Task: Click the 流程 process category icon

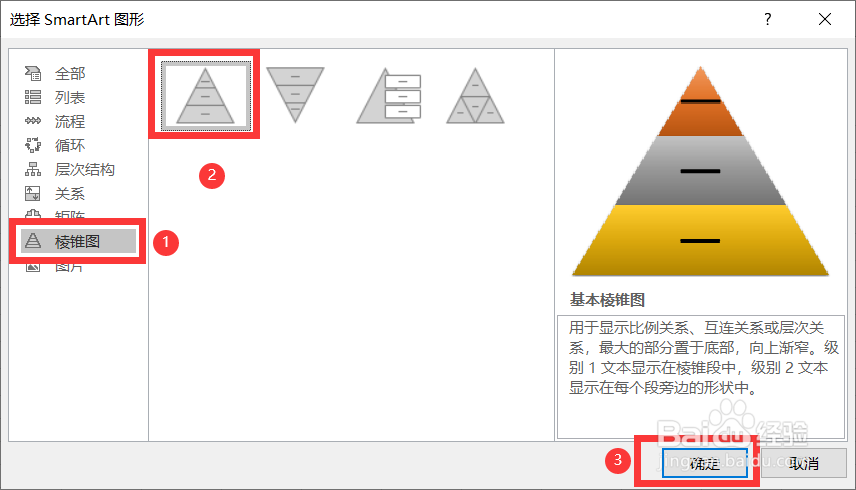Action: point(33,121)
